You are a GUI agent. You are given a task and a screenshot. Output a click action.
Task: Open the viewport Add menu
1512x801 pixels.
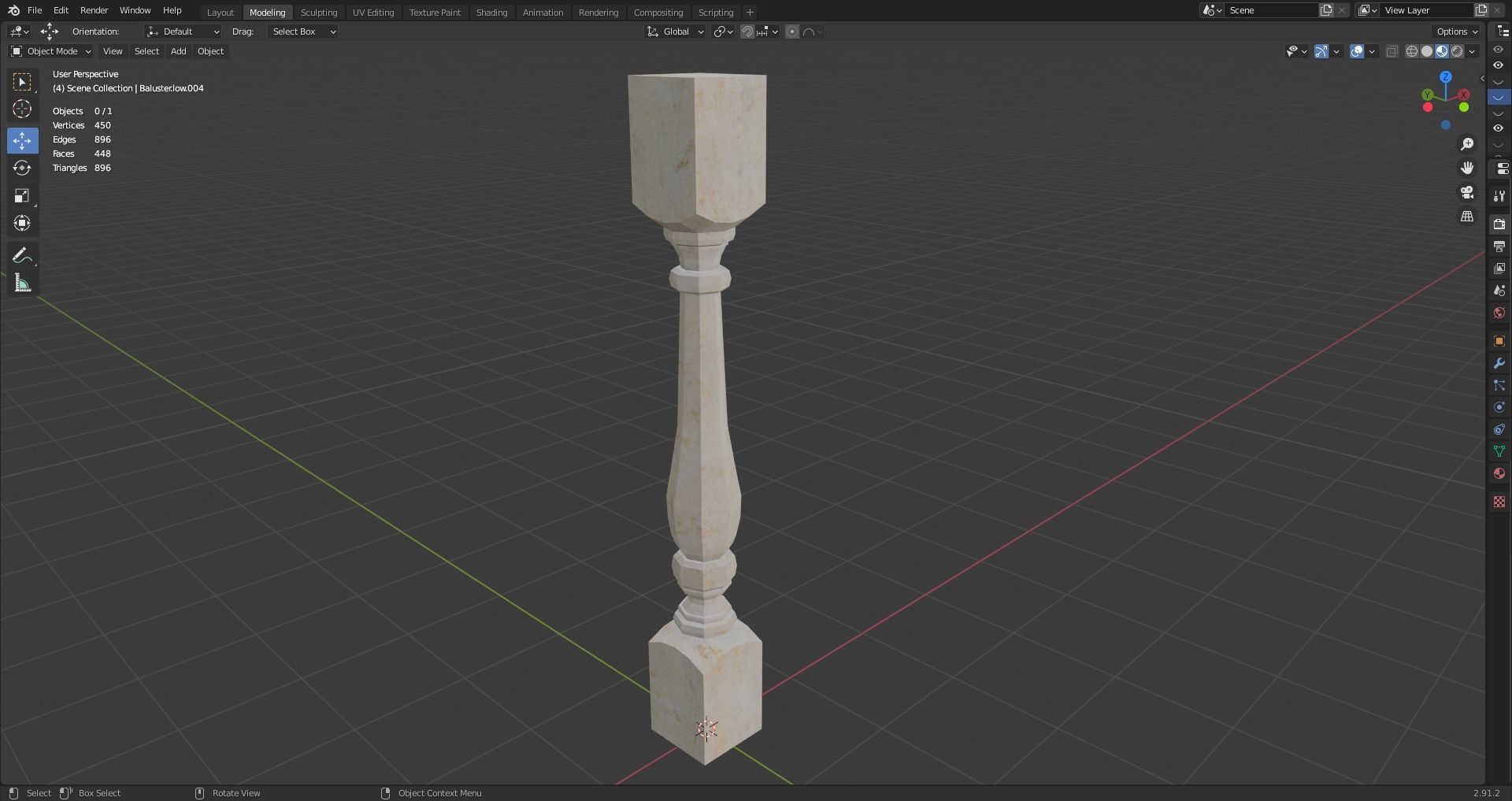(179, 51)
